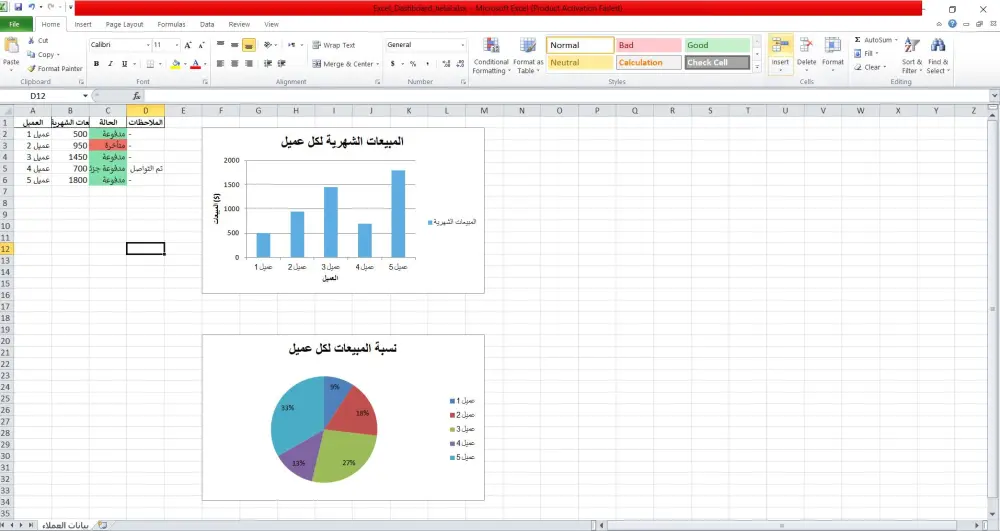Click the Copy icon

tap(31, 54)
